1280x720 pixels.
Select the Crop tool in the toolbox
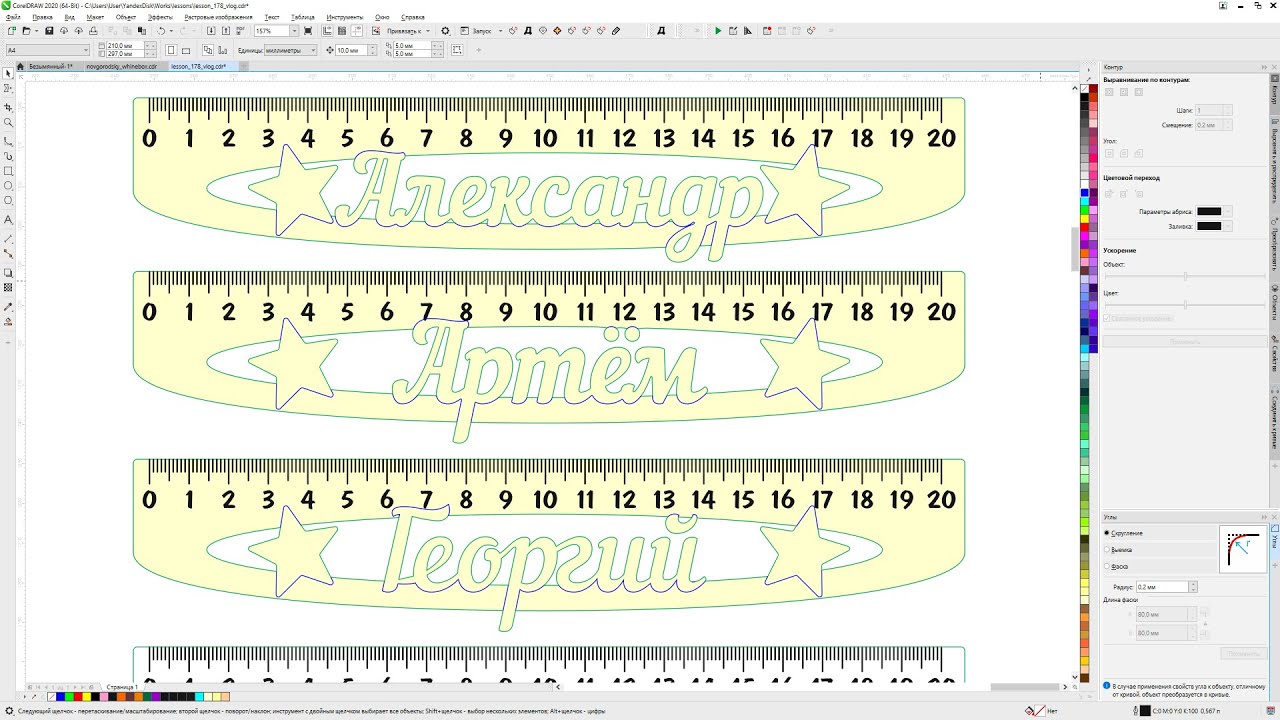pos(8,106)
